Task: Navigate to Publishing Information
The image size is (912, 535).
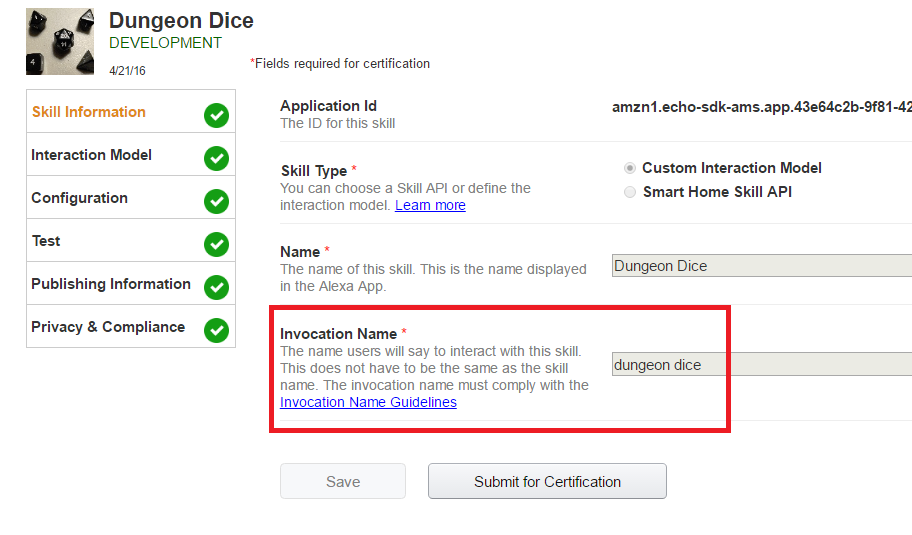Action: click(x=111, y=284)
